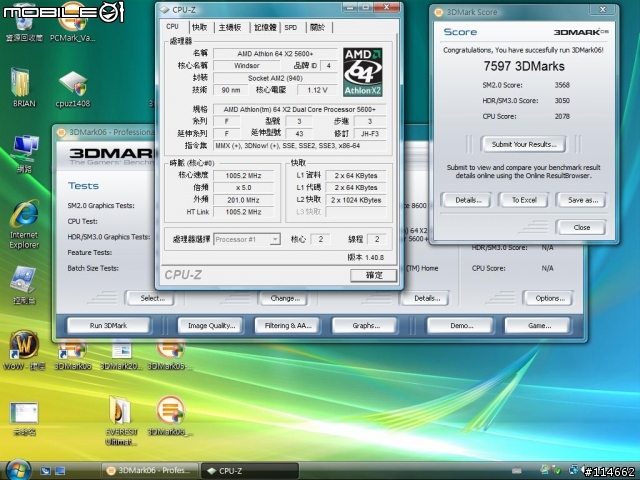Click the CPU-Z title bar icon
This screenshot has width=640, height=480.
tap(165, 10)
